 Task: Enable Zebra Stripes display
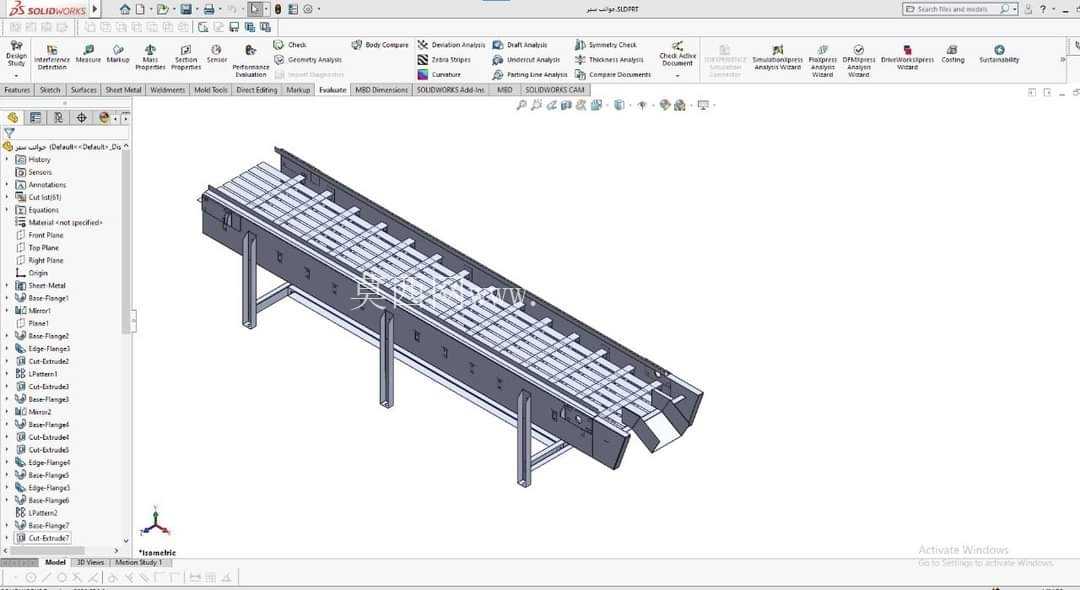click(444, 60)
